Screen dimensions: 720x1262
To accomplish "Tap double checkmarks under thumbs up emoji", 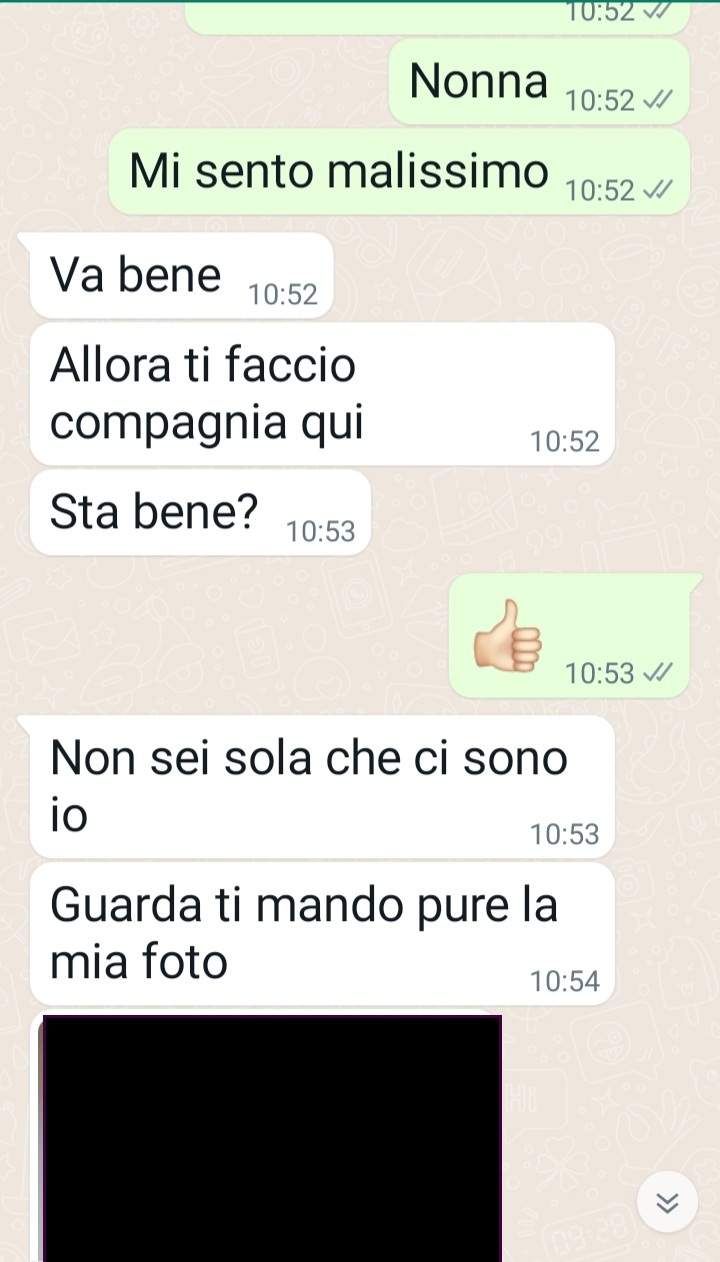I will coord(657,674).
